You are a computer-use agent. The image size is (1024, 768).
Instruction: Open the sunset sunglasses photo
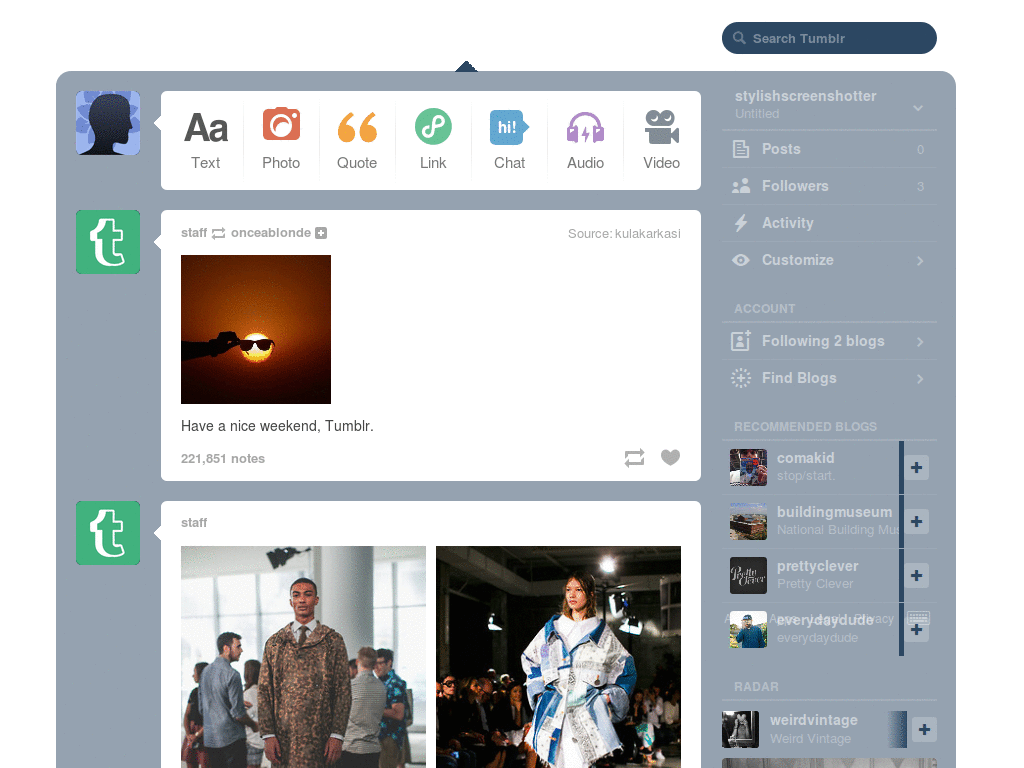tap(256, 329)
